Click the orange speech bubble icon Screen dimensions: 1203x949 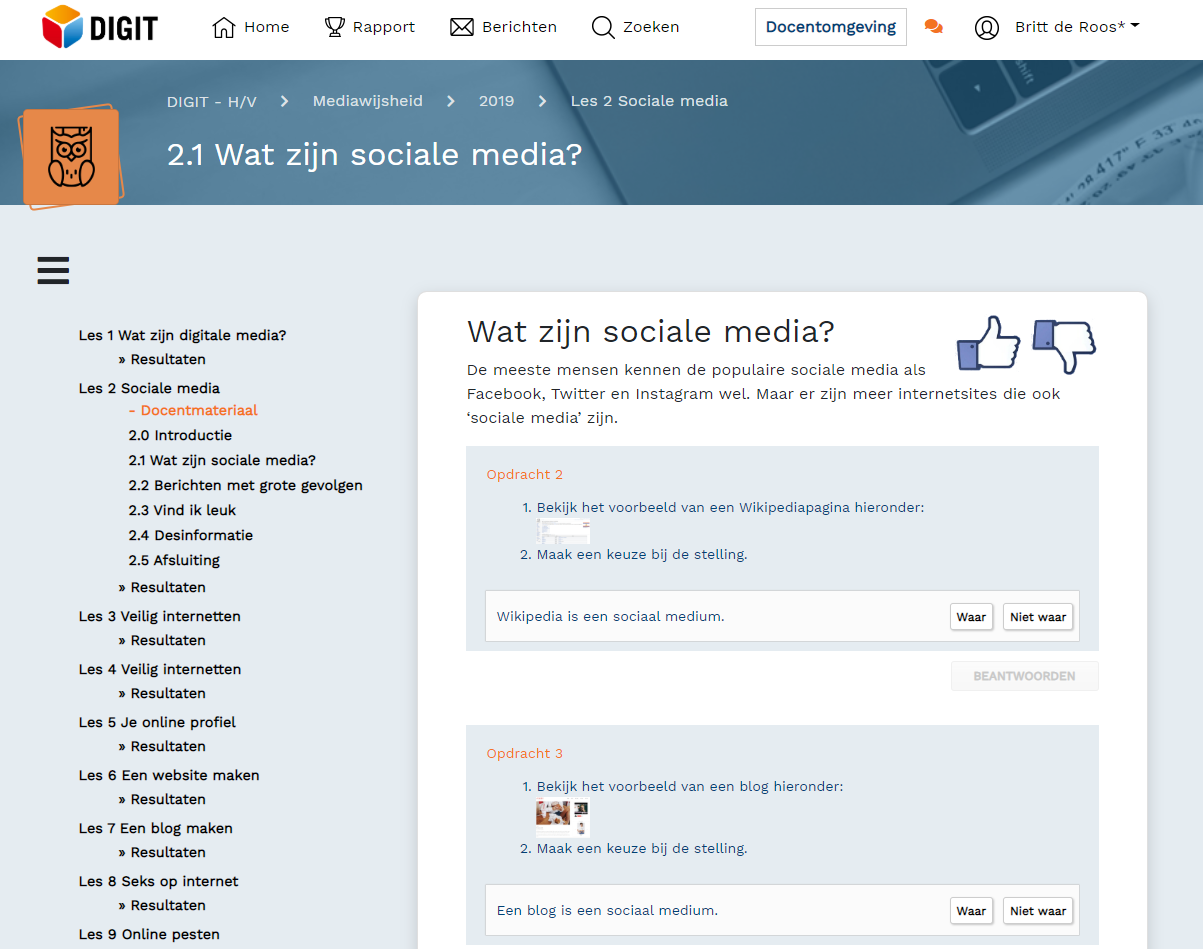[934, 27]
